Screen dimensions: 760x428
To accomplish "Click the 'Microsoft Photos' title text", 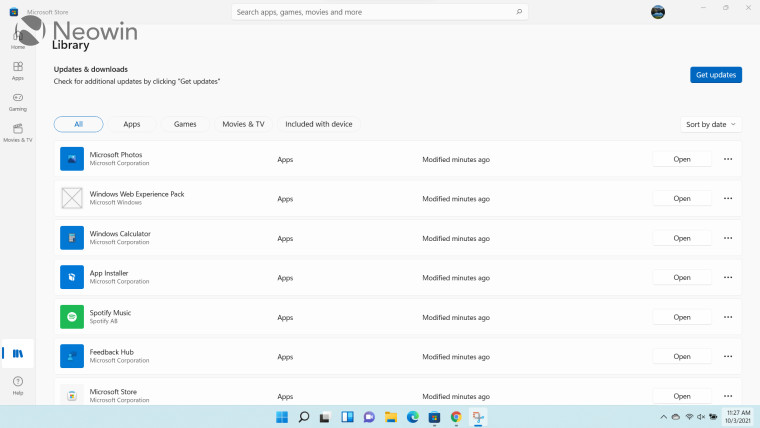I will tap(116, 155).
